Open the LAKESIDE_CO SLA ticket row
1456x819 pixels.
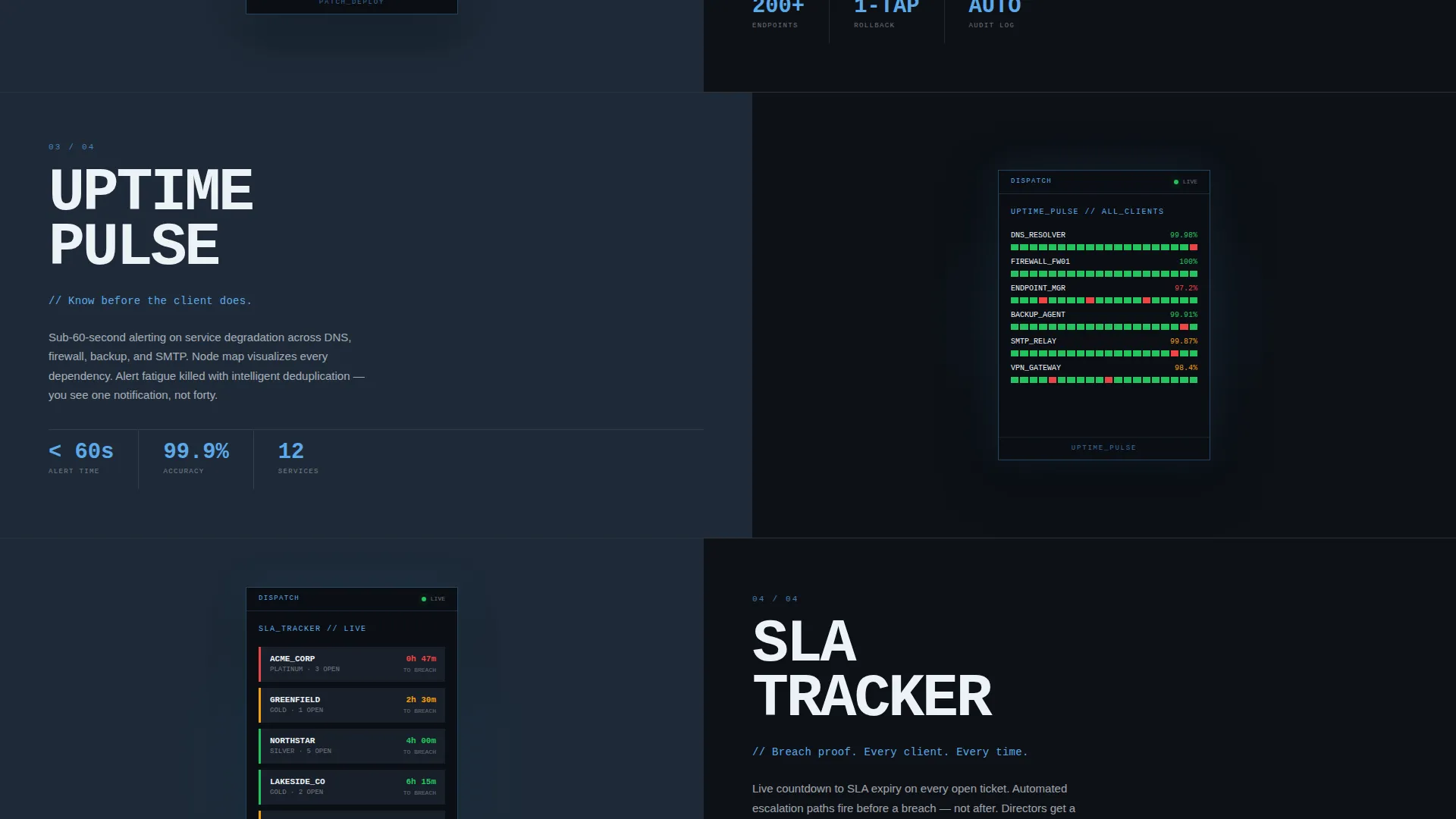(352, 787)
